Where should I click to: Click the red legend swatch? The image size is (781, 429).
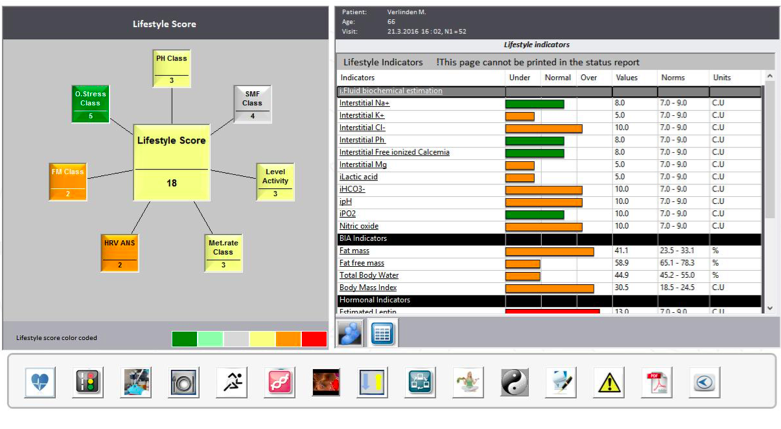tap(314, 339)
